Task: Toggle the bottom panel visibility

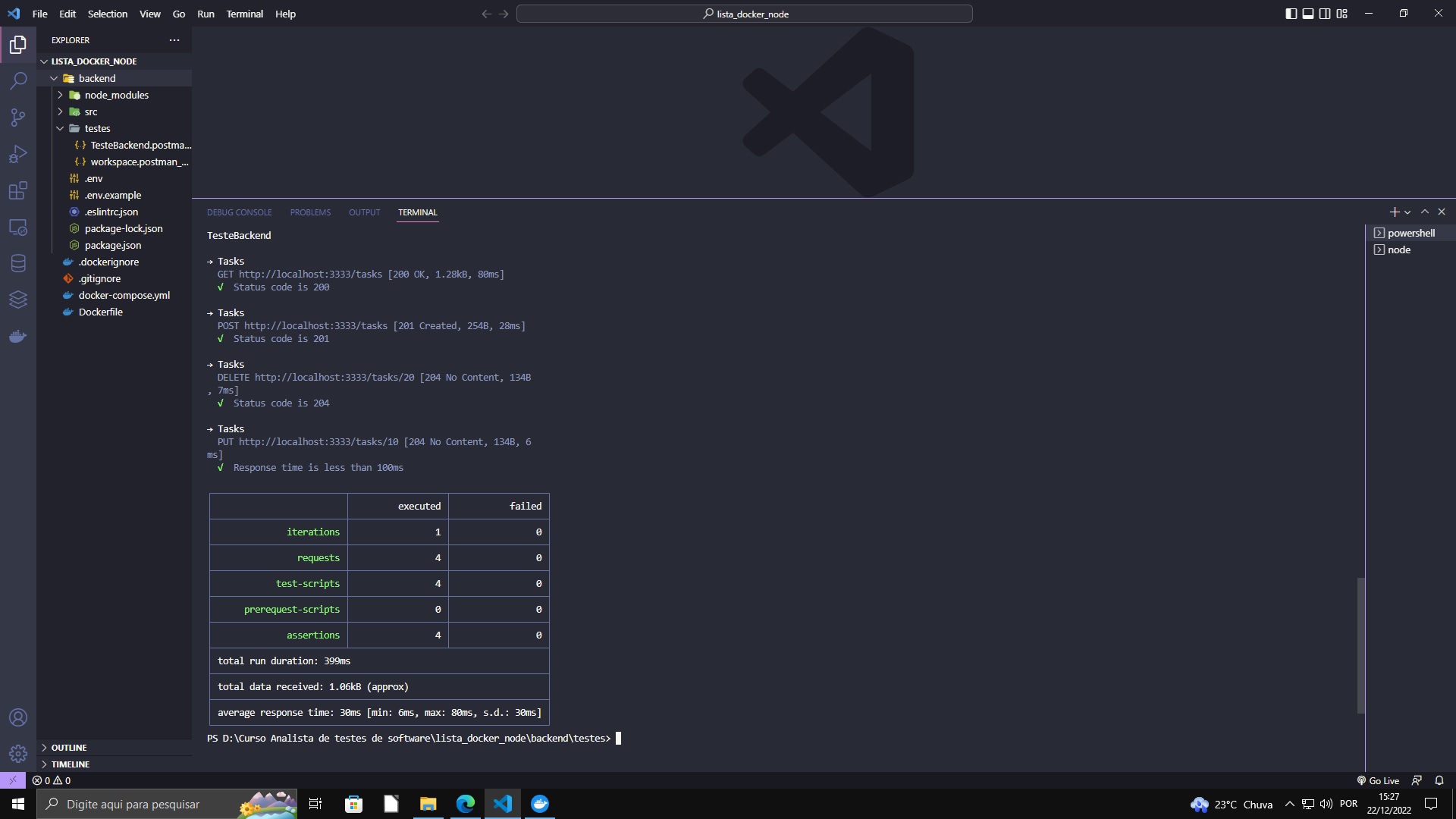Action: coord(1307,14)
